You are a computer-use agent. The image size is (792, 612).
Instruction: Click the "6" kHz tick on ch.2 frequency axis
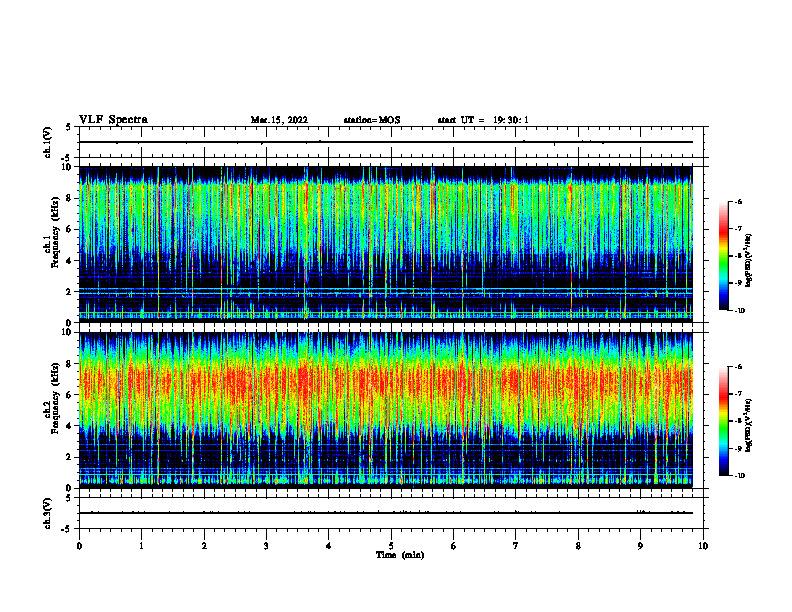[69, 395]
